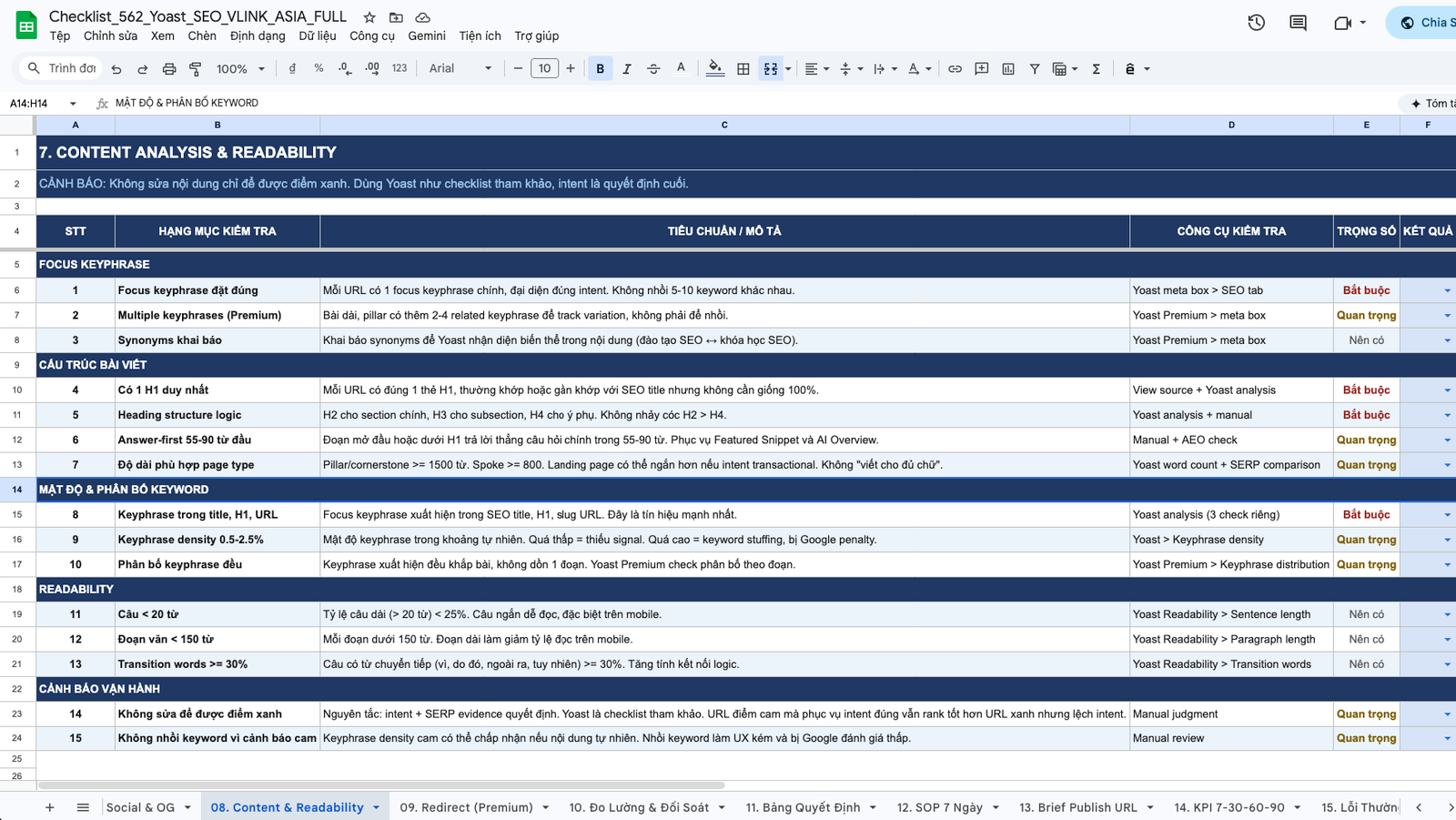Print the spreadsheet using the printer icon

(169, 69)
